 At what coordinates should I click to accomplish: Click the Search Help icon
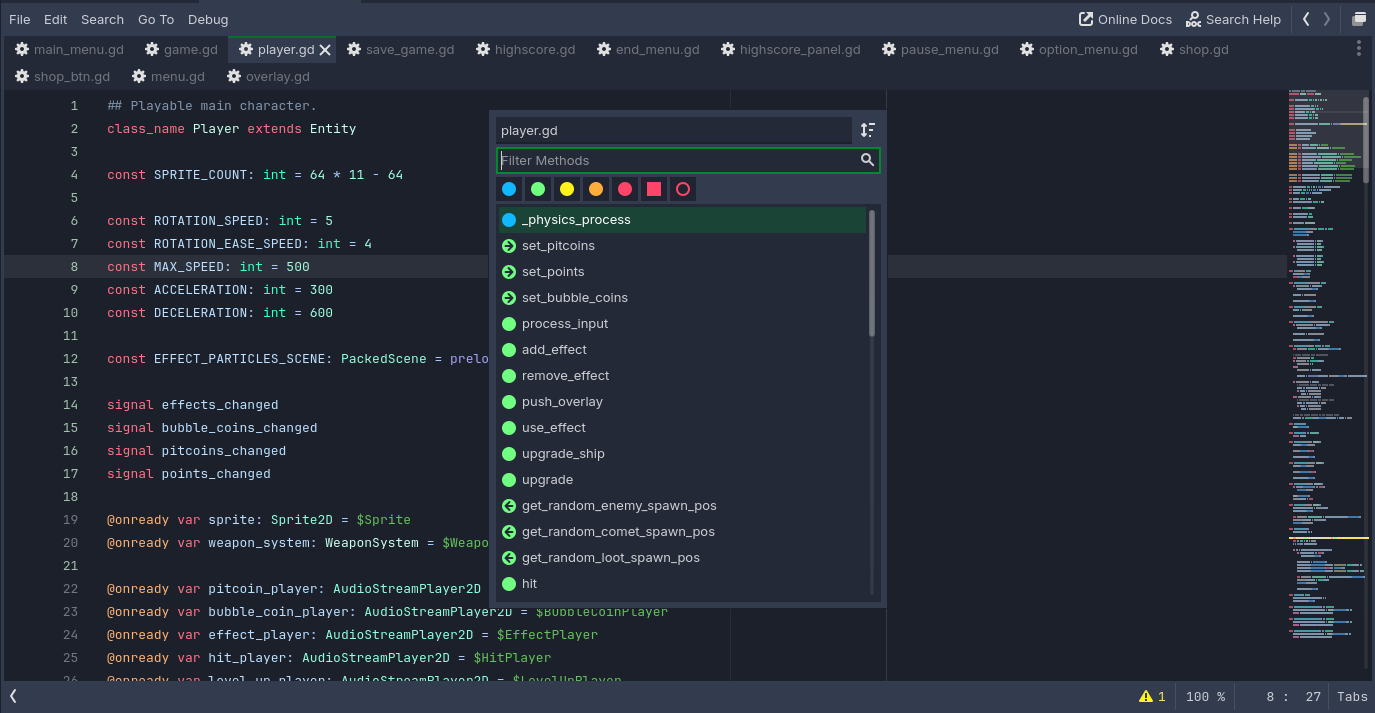coord(1192,19)
